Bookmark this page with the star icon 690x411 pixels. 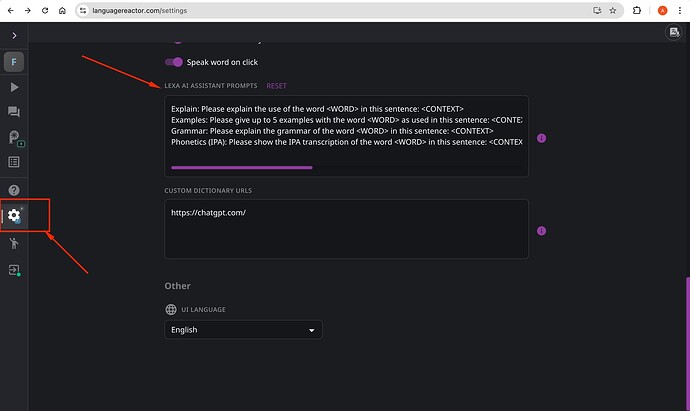coord(614,10)
